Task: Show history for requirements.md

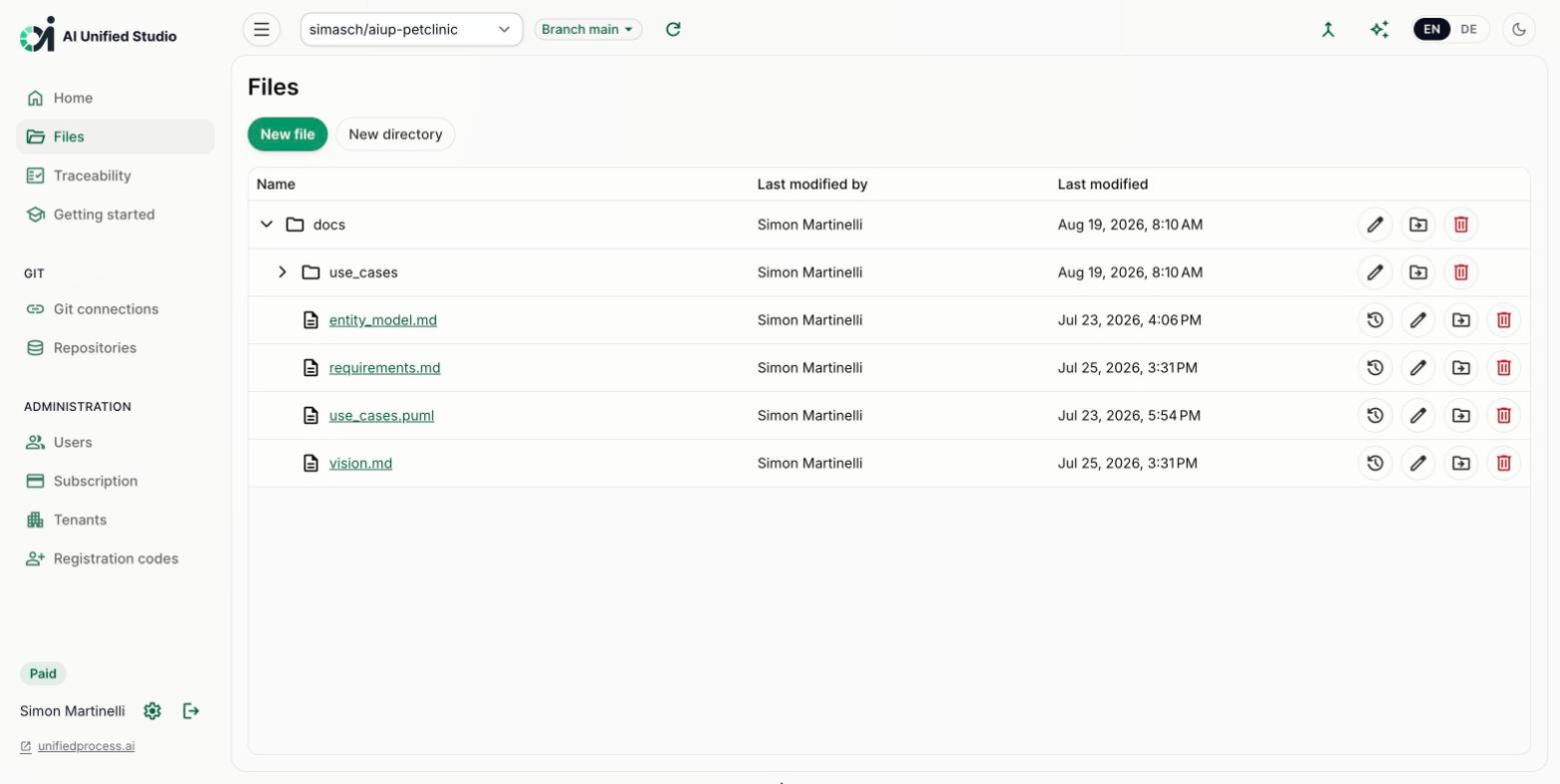Action: coord(1375,368)
